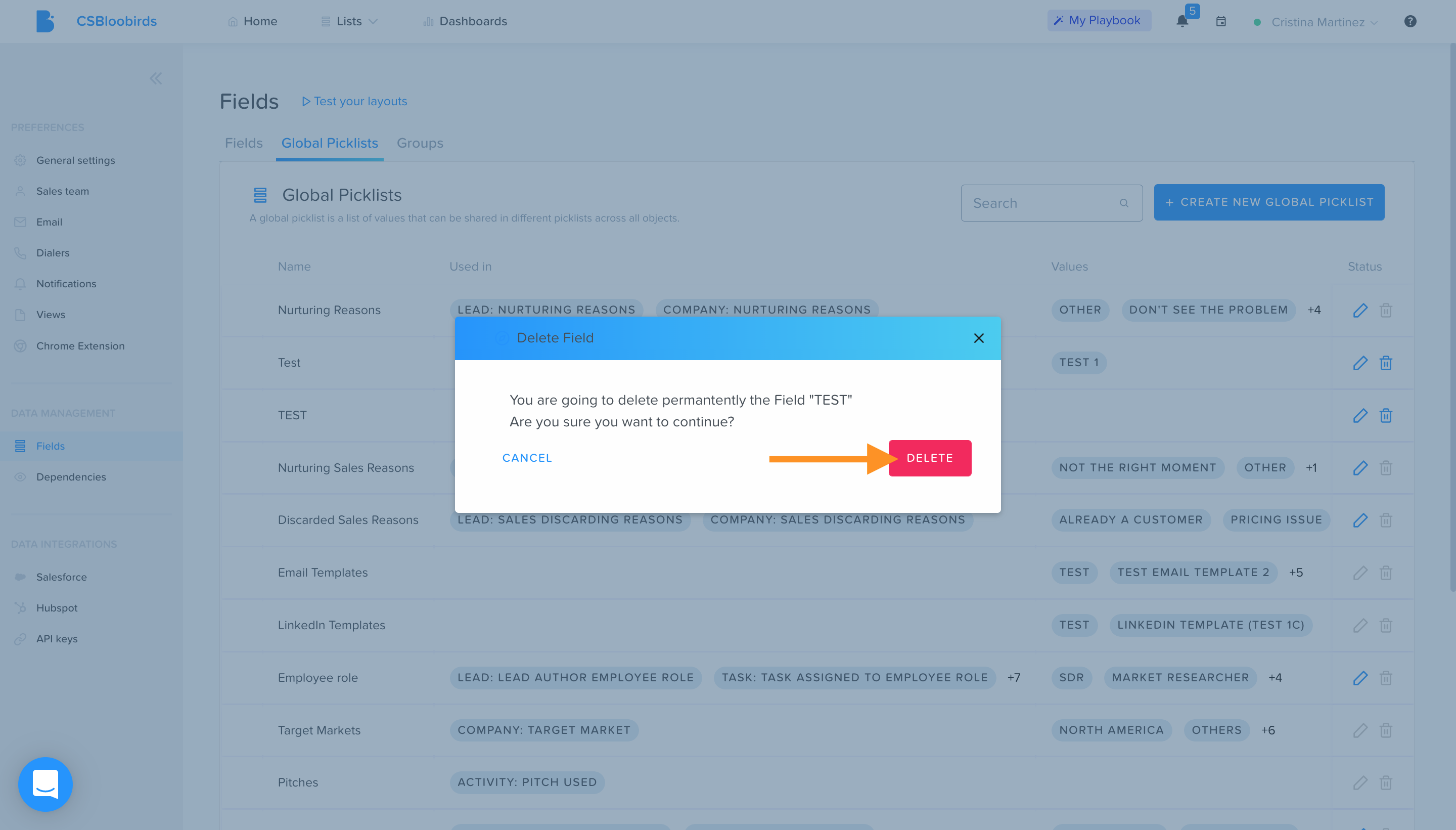This screenshot has width=1456, height=830.
Task: Open Email preferences in sidebar
Action: click(x=49, y=222)
